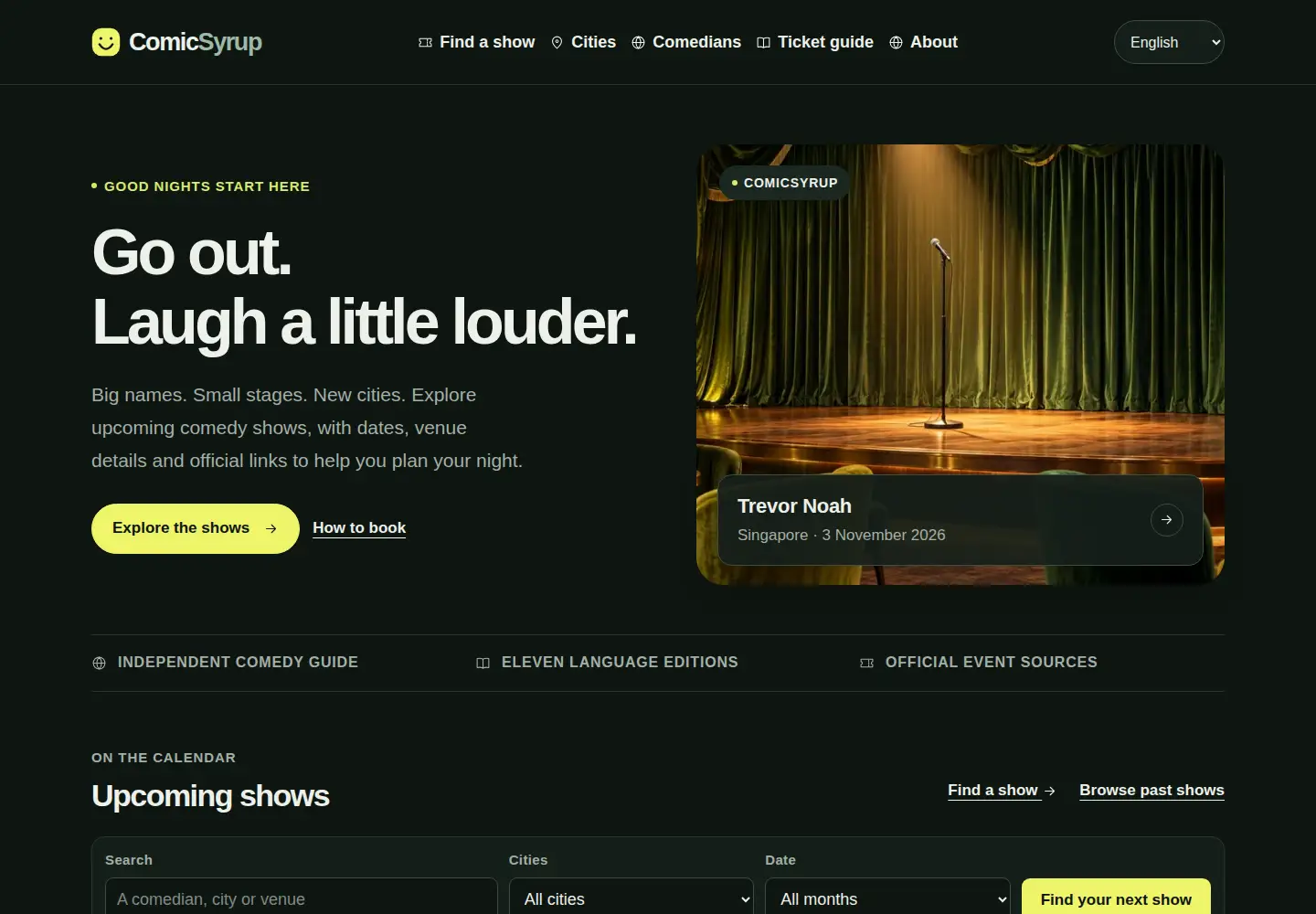Click the ComicSyrup wordmark in the header
Screen dimensions: 1316x914
196,42
